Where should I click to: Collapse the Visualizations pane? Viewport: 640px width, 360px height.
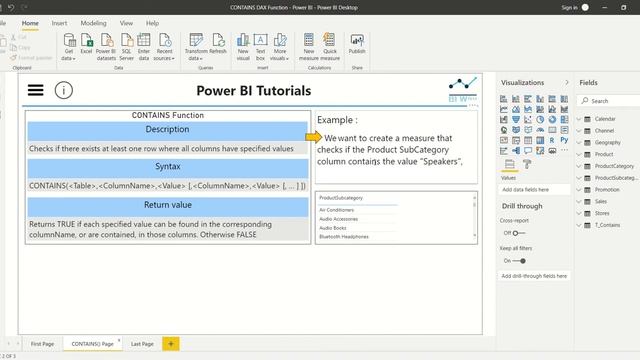[x=567, y=82]
